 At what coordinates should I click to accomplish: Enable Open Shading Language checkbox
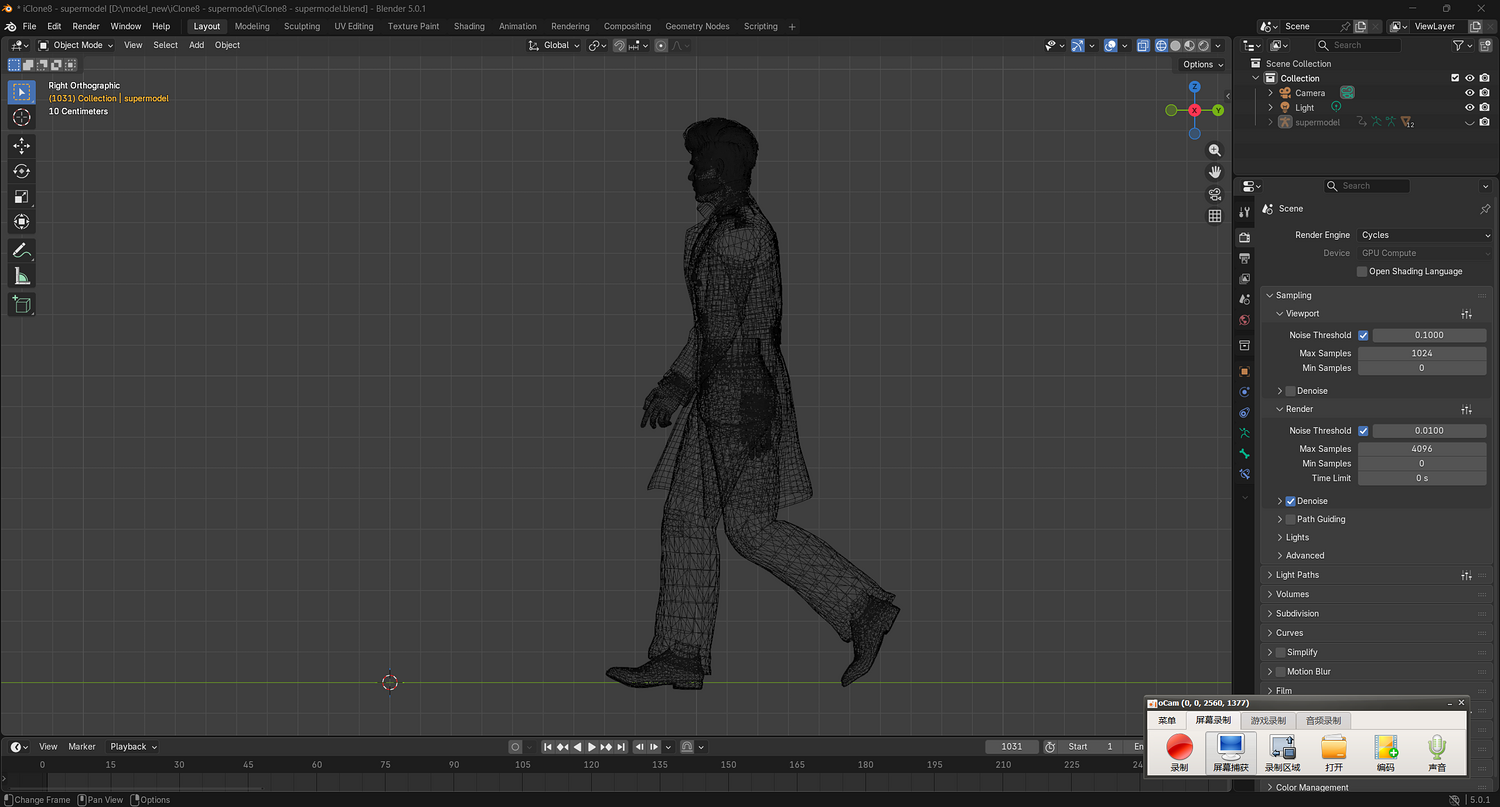tap(1362, 272)
